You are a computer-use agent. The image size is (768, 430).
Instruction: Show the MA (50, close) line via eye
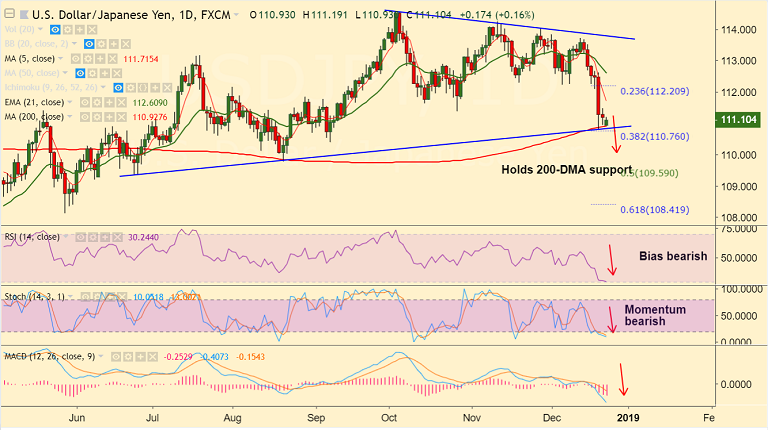80,73
